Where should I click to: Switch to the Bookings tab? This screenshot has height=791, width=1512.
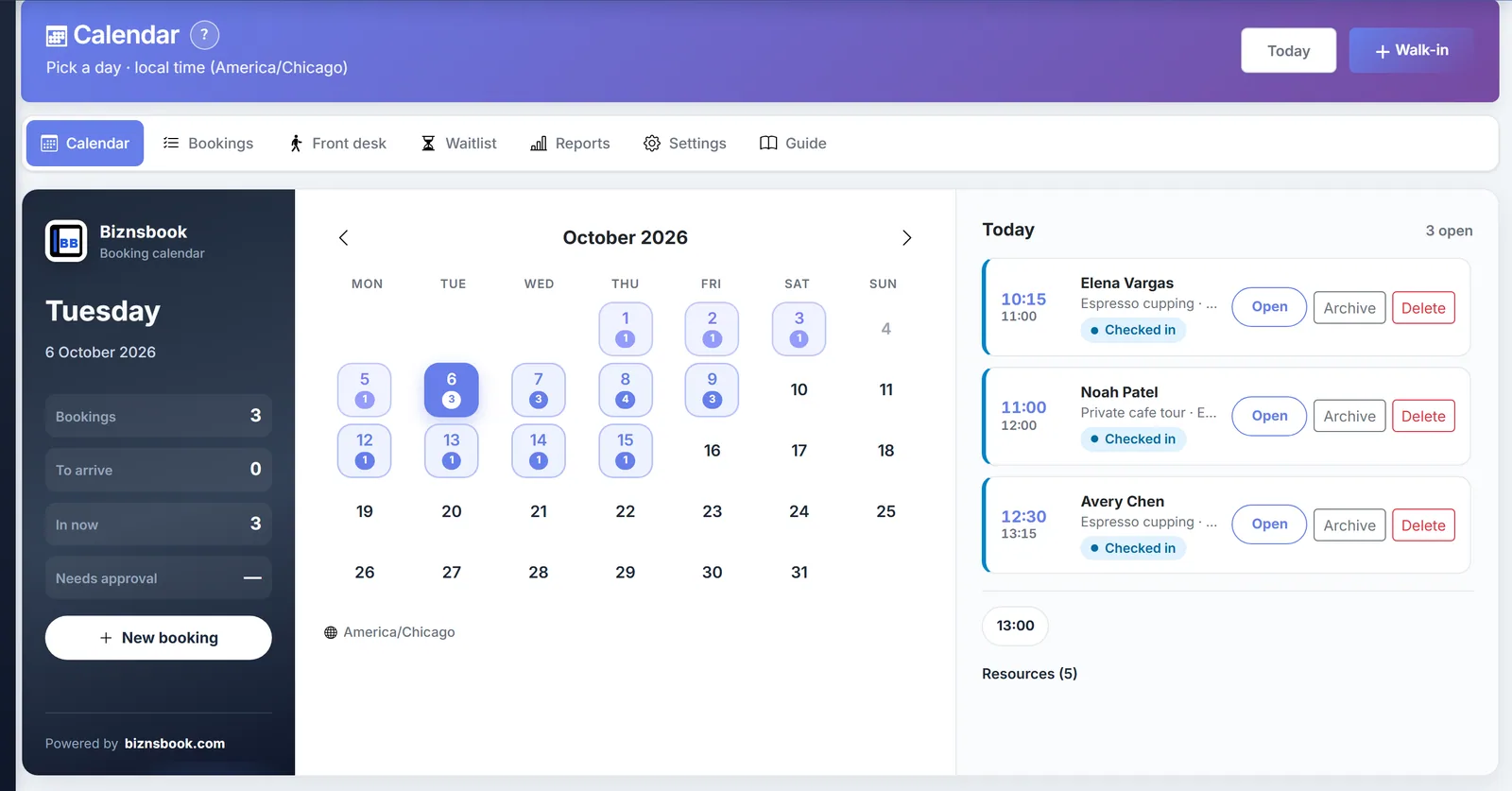coord(208,143)
